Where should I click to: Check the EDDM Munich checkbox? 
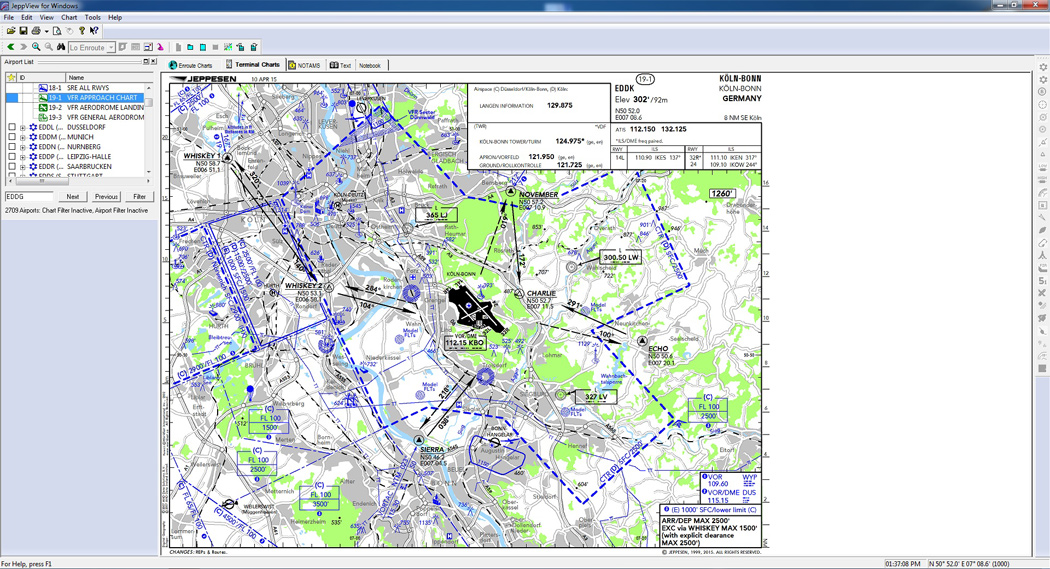(x=12, y=137)
